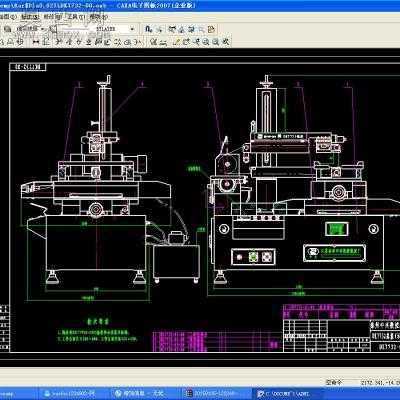The width and height of the screenshot is (400, 400).
Task: Switch to the C:\DOCUME~1 taskbar window
Action: pyautogui.click(x=287, y=394)
